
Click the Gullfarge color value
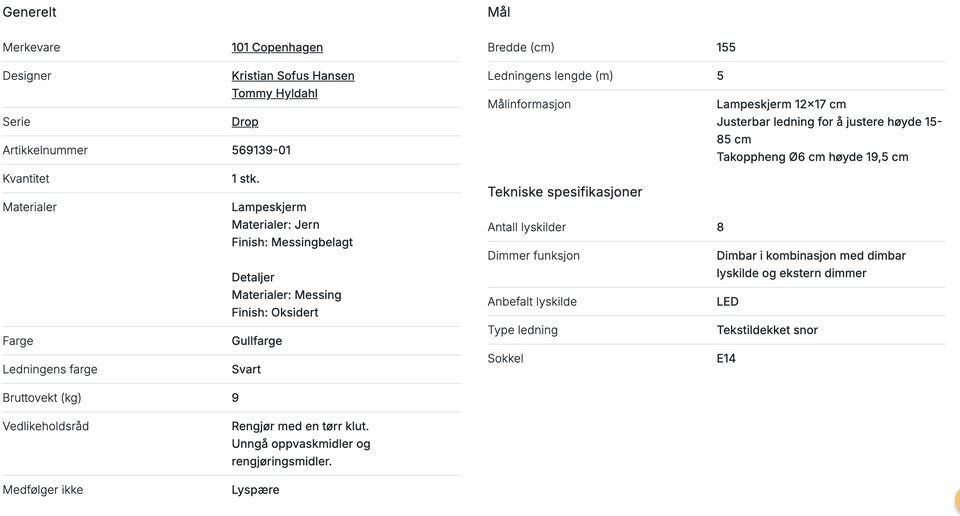point(257,341)
